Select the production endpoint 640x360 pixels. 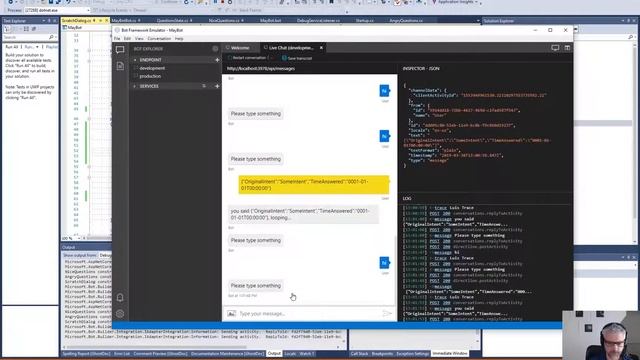[x=150, y=76]
